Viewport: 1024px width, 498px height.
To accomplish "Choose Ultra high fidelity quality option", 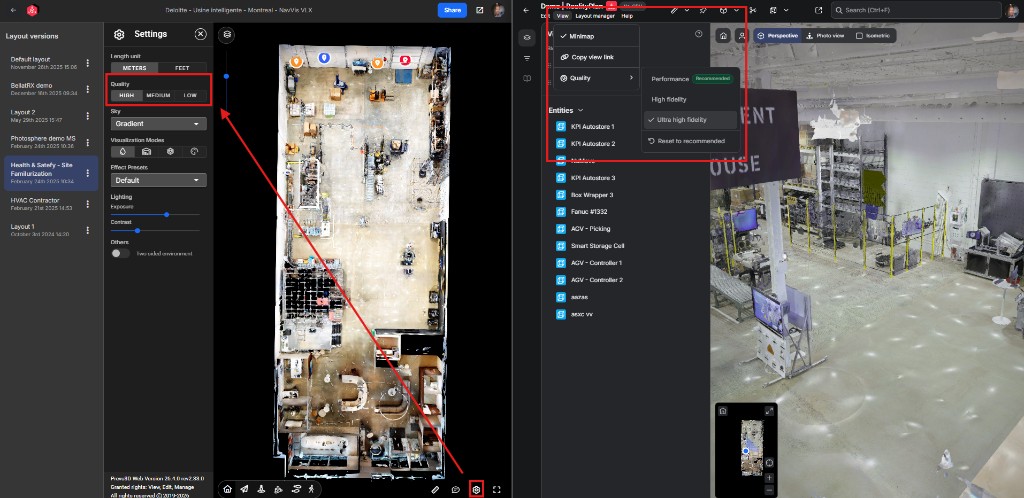I will click(690, 120).
